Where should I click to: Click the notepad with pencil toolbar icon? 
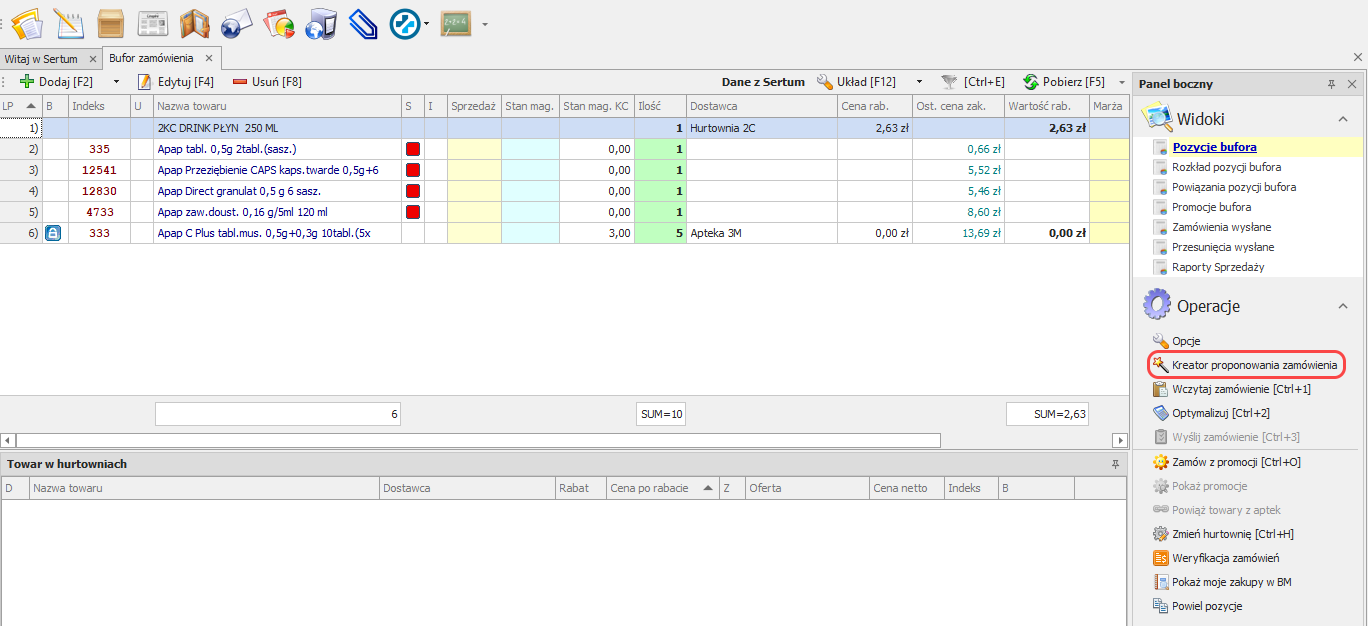pos(68,23)
